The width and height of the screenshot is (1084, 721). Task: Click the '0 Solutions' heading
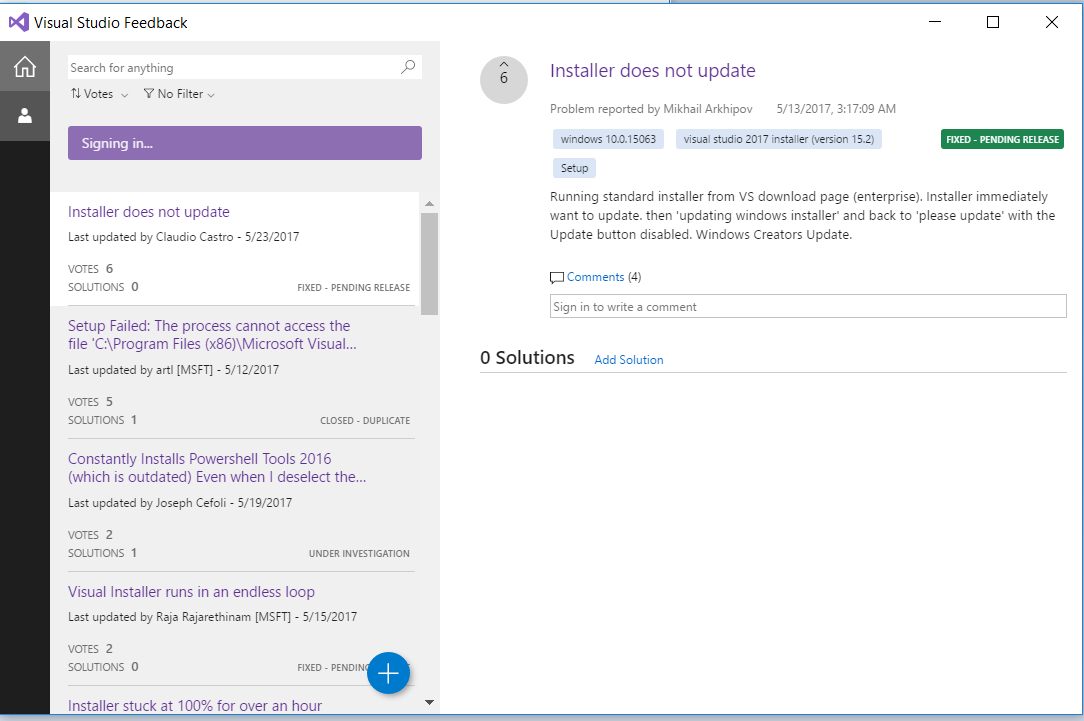click(527, 357)
